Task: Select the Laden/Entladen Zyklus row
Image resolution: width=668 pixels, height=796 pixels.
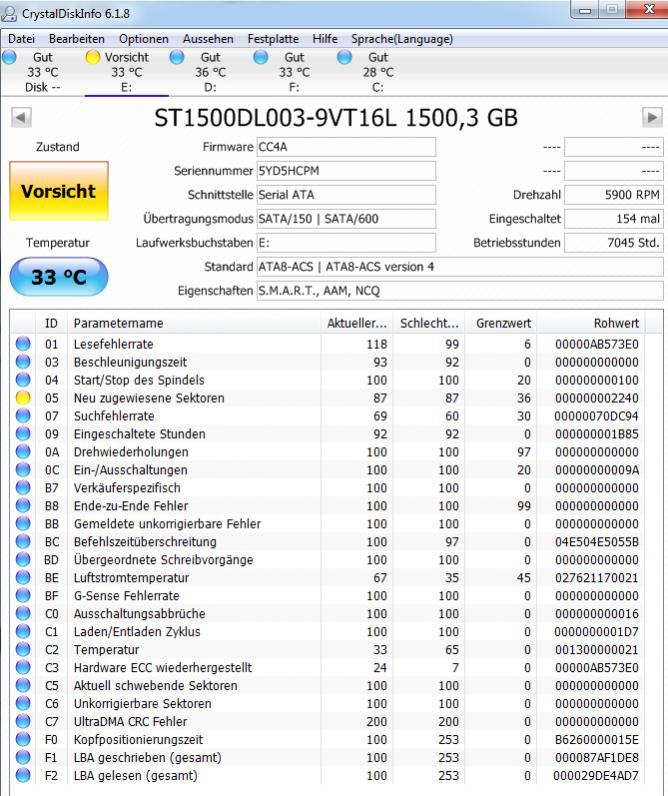Action: pyautogui.click(x=327, y=632)
